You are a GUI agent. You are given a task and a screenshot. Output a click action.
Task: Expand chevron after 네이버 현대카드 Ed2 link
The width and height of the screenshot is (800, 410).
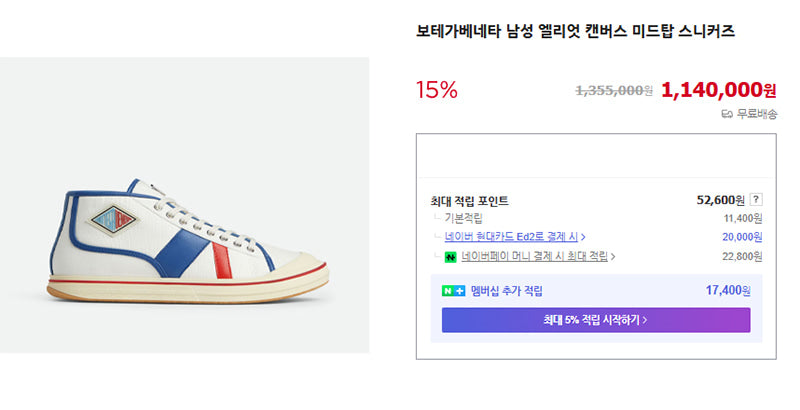click(x=583, y=237)
